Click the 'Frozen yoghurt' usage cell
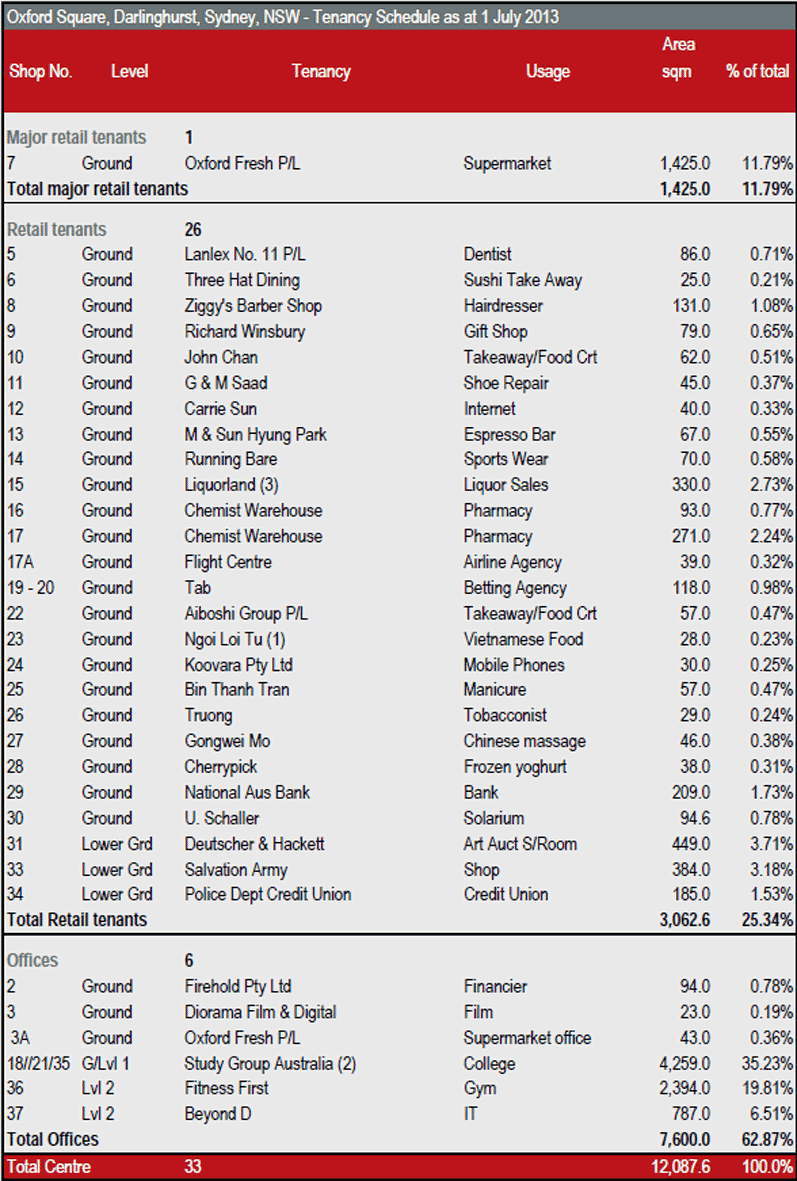This screenshot has width=797, height=1181. 514,767
